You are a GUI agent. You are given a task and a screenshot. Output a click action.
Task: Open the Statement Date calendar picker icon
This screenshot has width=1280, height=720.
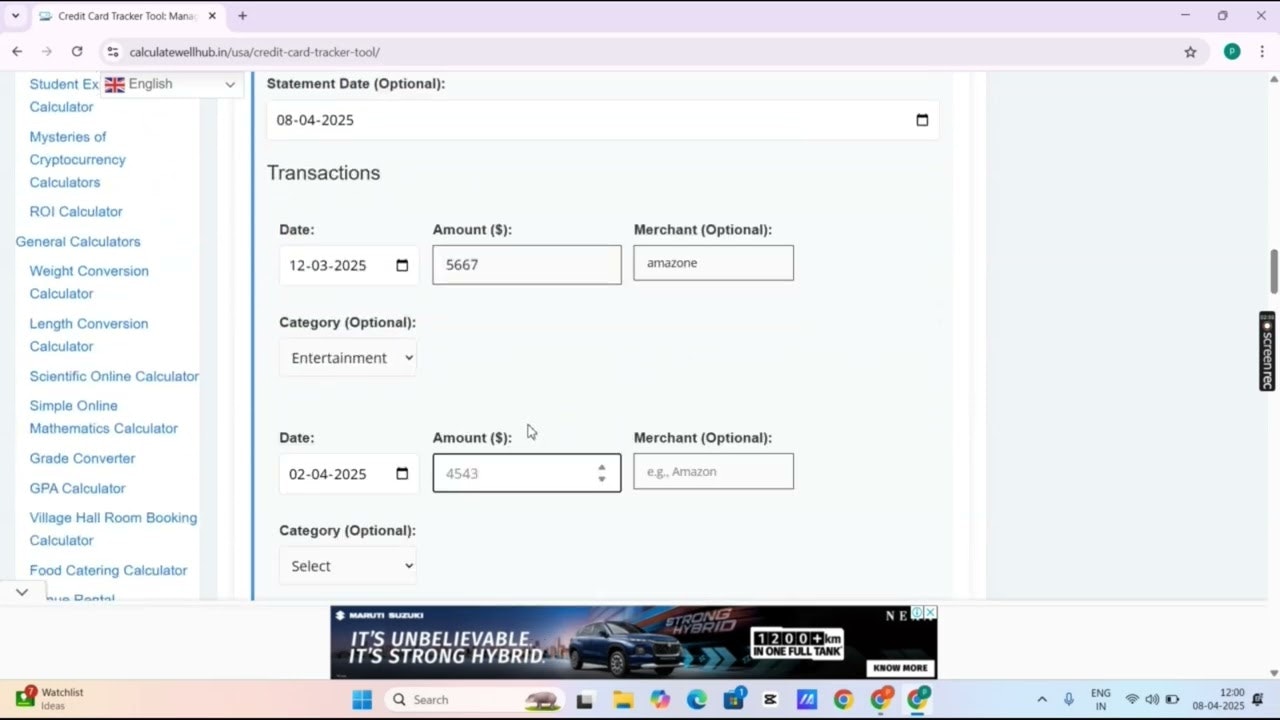pyautogui.click(x=922, y=120)
